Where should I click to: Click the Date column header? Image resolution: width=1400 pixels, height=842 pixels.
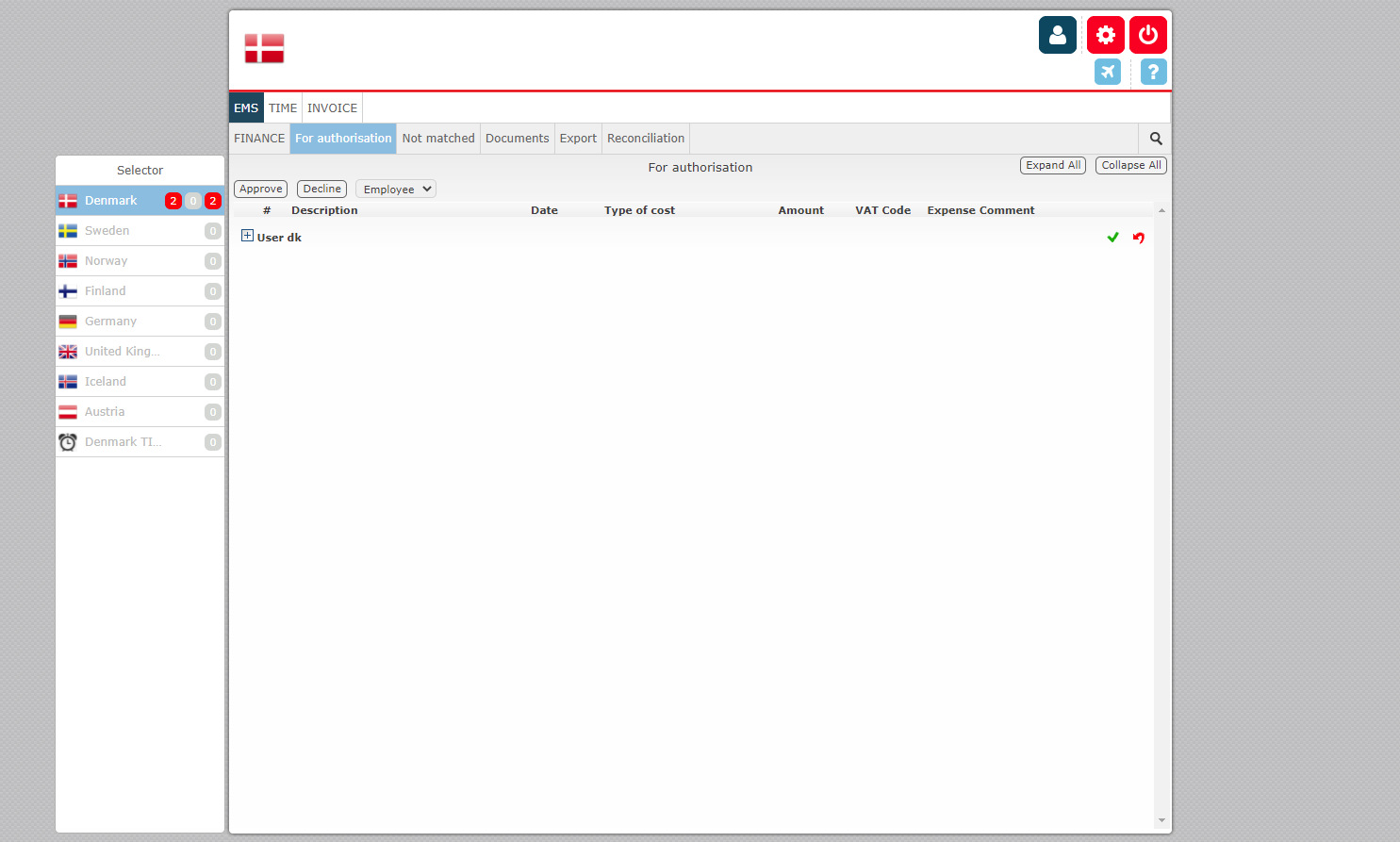click(x=544, y=210)
